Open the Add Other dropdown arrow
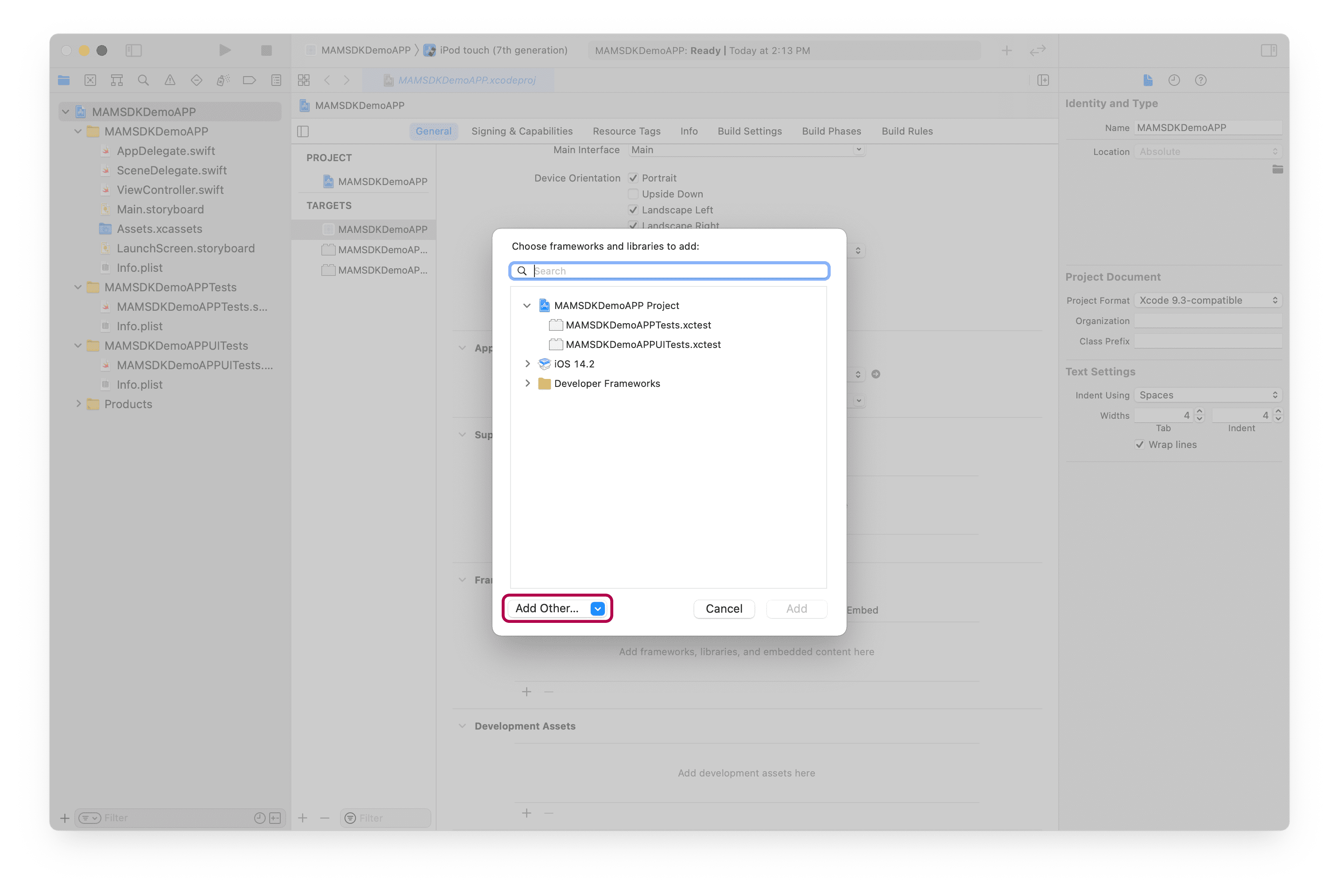This screenshot has height=896, width=1339. coord(597,609)
